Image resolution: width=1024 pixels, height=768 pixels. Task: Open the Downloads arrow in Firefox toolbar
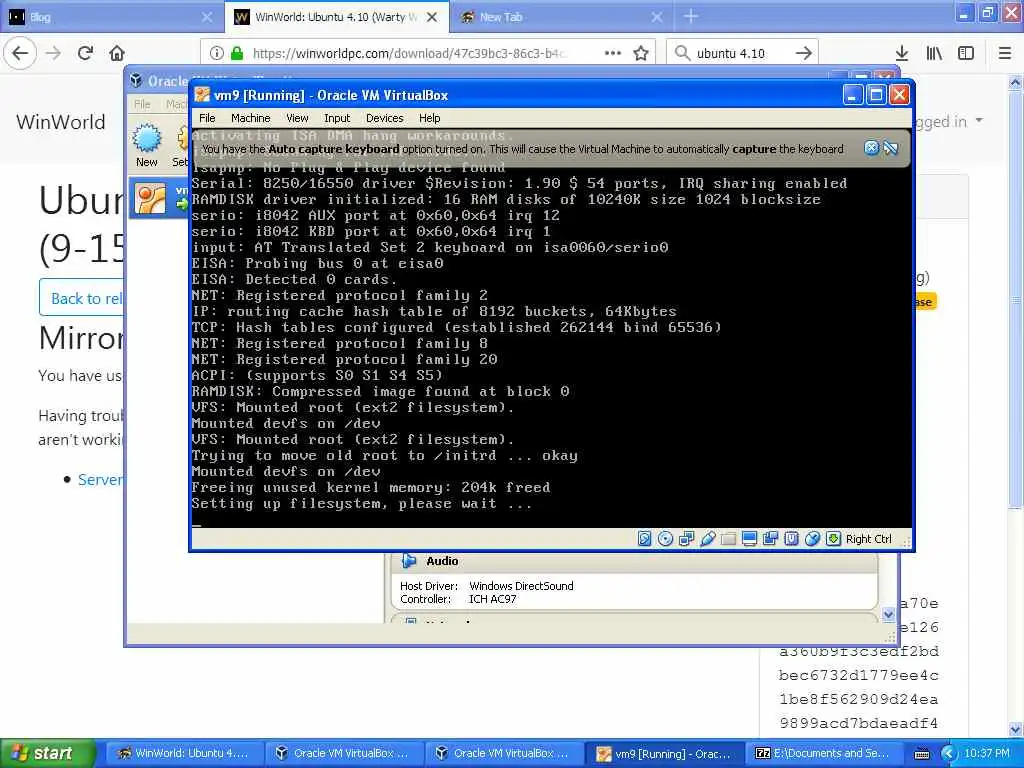click(902, 53)
